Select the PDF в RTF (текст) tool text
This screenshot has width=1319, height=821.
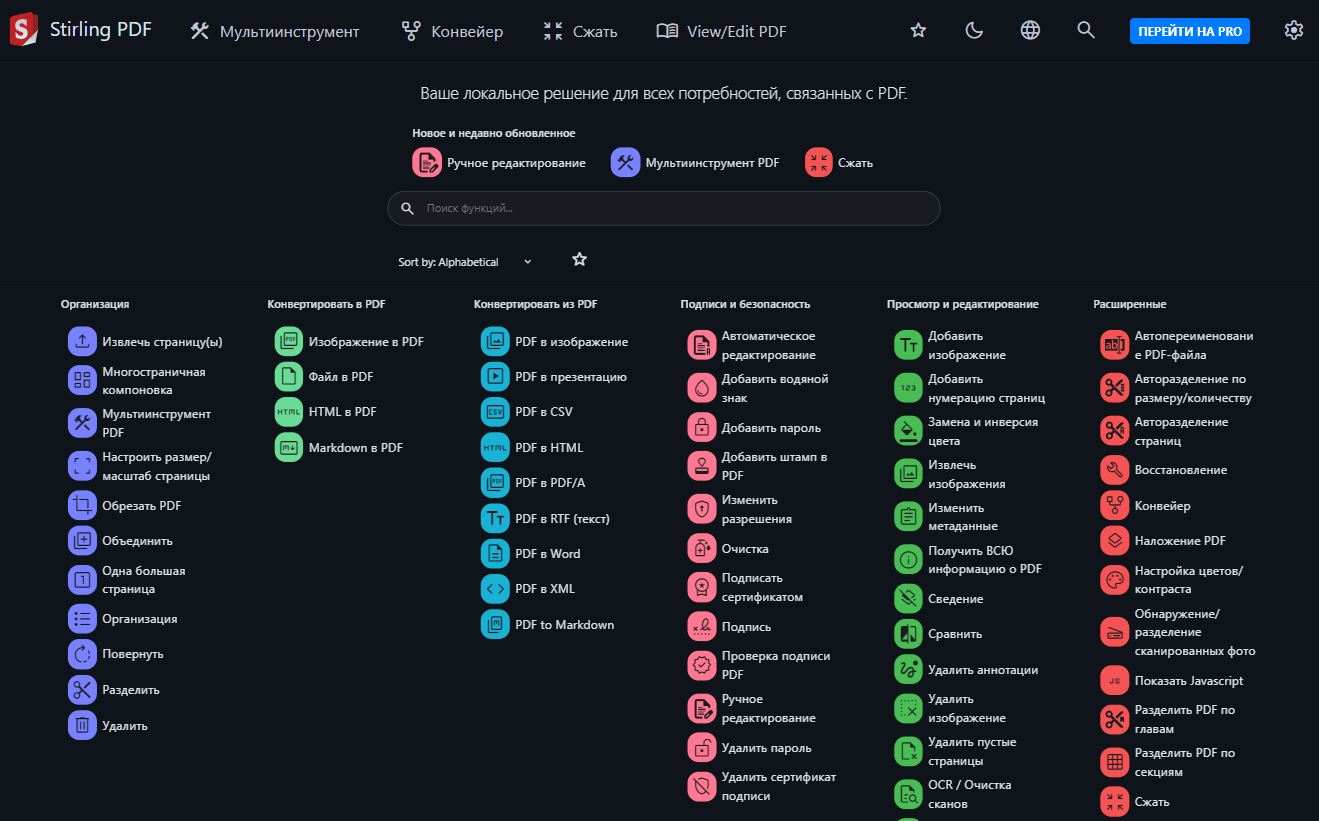pos(562,519)
